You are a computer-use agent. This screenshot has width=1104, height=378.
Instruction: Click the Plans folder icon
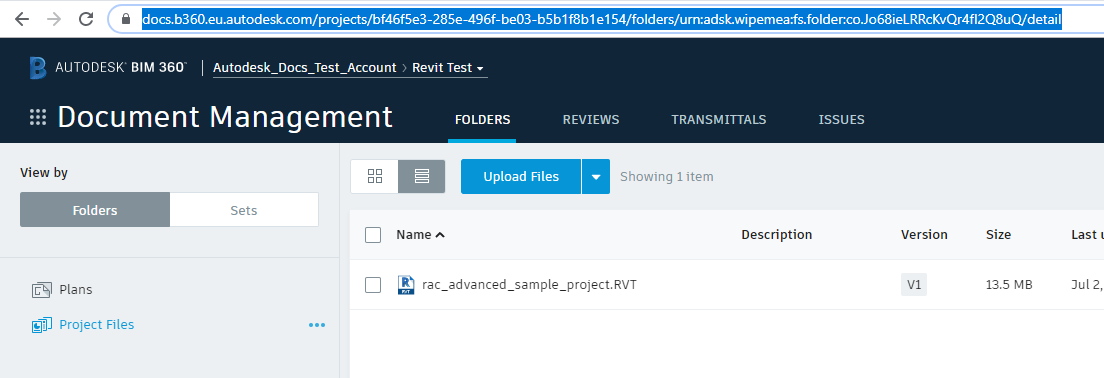(x=42, y=290)
